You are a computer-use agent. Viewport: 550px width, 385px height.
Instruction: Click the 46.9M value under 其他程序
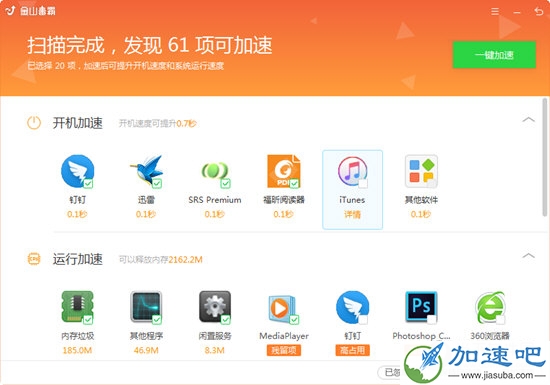pos(146,350)
